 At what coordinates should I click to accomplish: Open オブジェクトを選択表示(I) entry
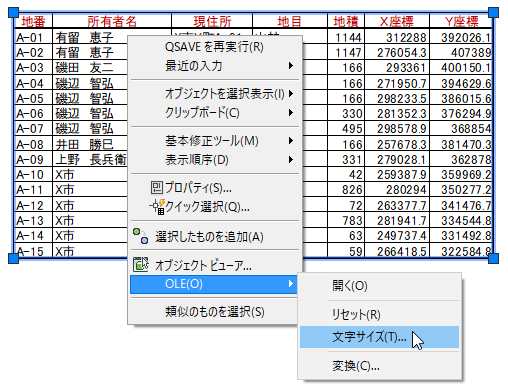tap(214, 94)
